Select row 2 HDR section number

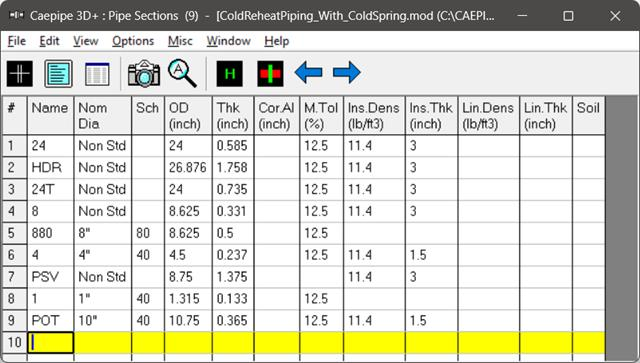[x=14, y=167]
